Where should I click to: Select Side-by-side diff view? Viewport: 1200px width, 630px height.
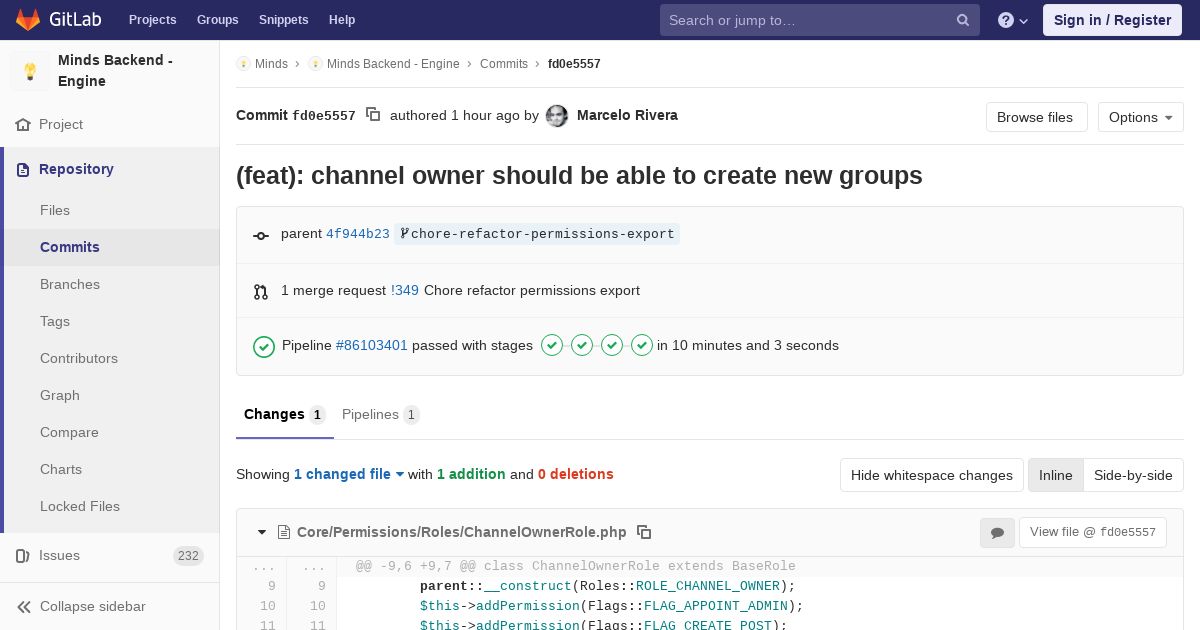coord(1133,475)
